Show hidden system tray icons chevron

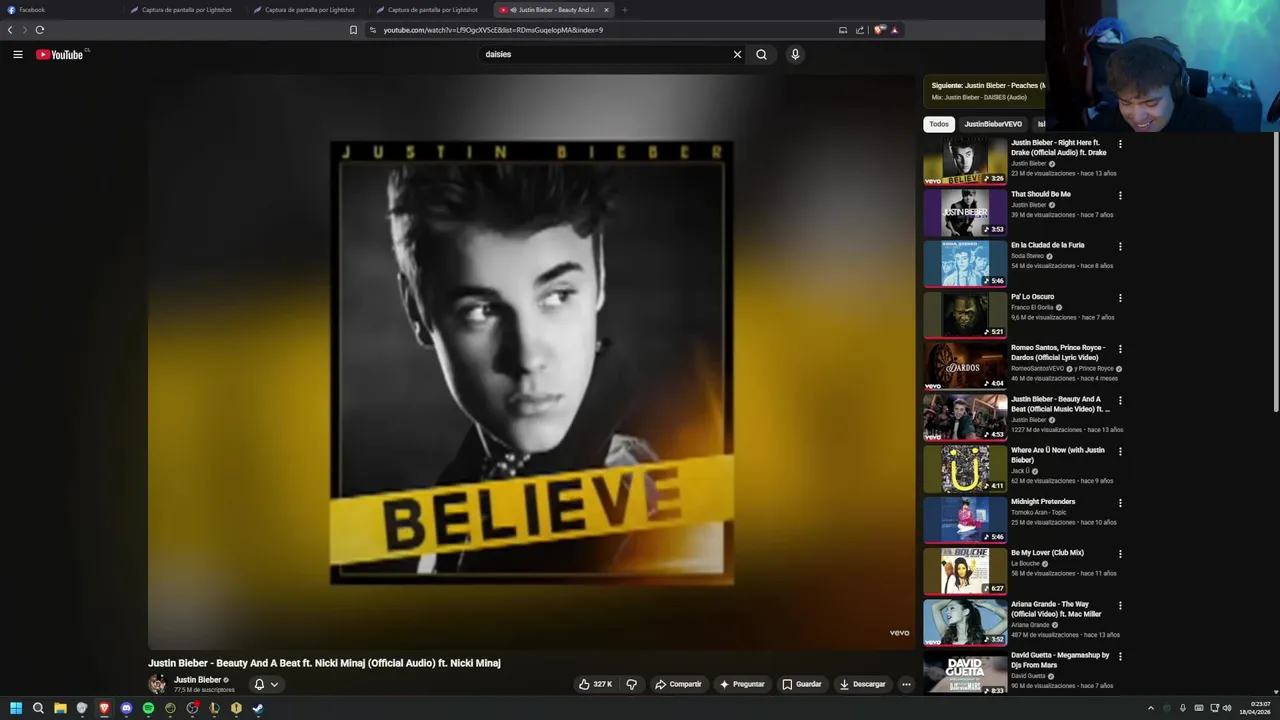click(1150, 708)
